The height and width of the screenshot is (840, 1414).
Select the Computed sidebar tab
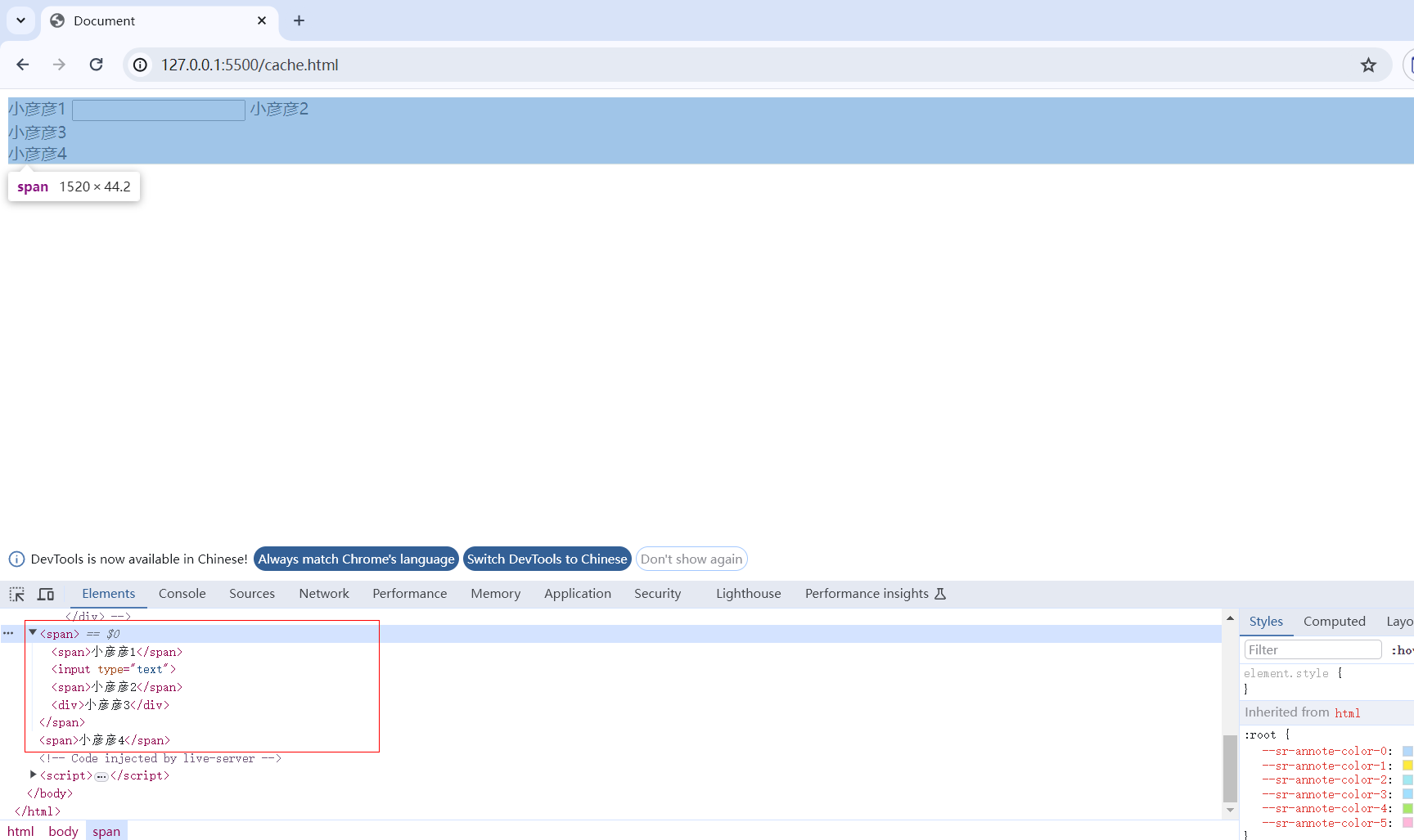(1334, 622)
